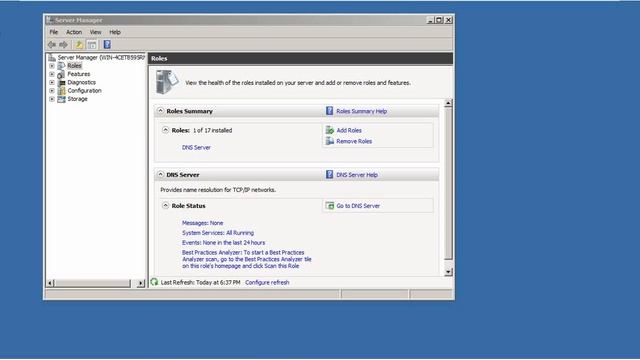Expand the Diagnostics tree node

(x=52, y=82)
